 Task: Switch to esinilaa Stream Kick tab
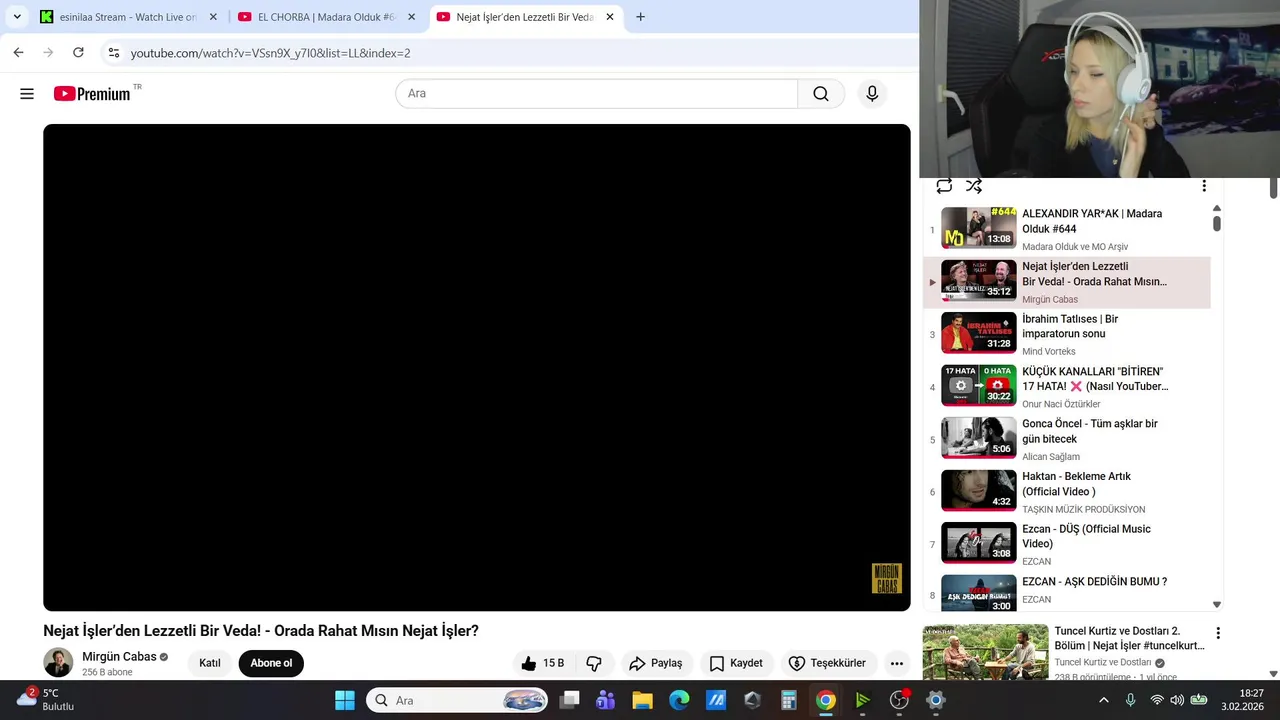pyautogui.click(x=127, y=17)
